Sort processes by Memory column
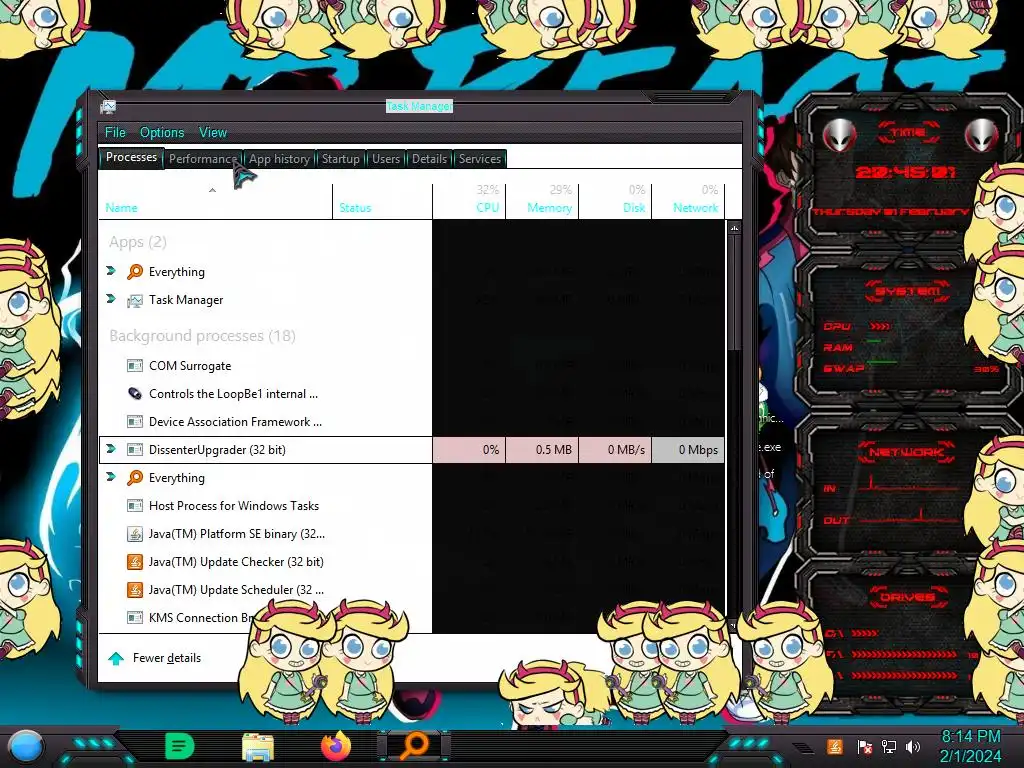This screenshot has width=1024, height=768. [542, 202]
